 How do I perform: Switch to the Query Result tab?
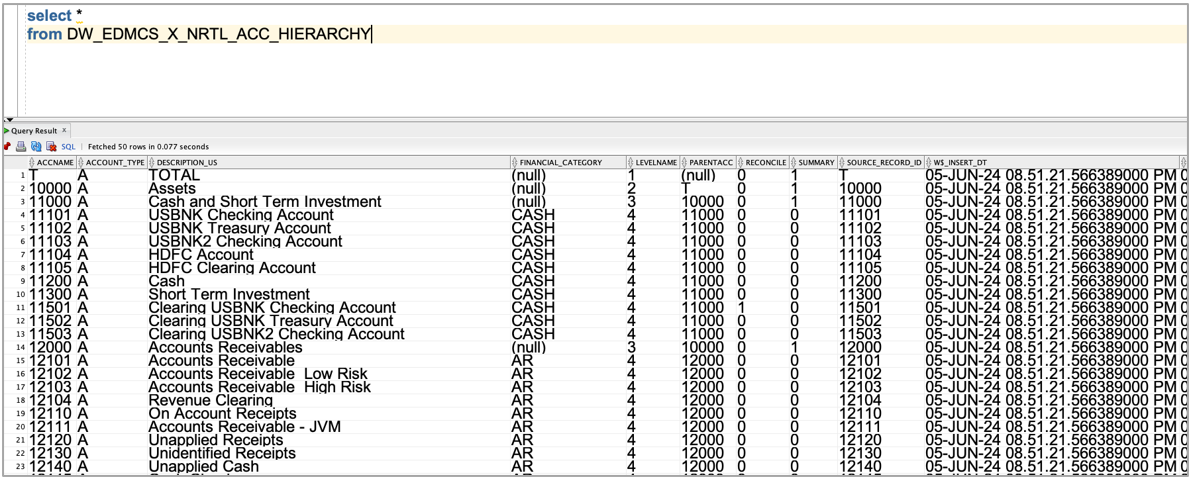(x=33, y=131)
